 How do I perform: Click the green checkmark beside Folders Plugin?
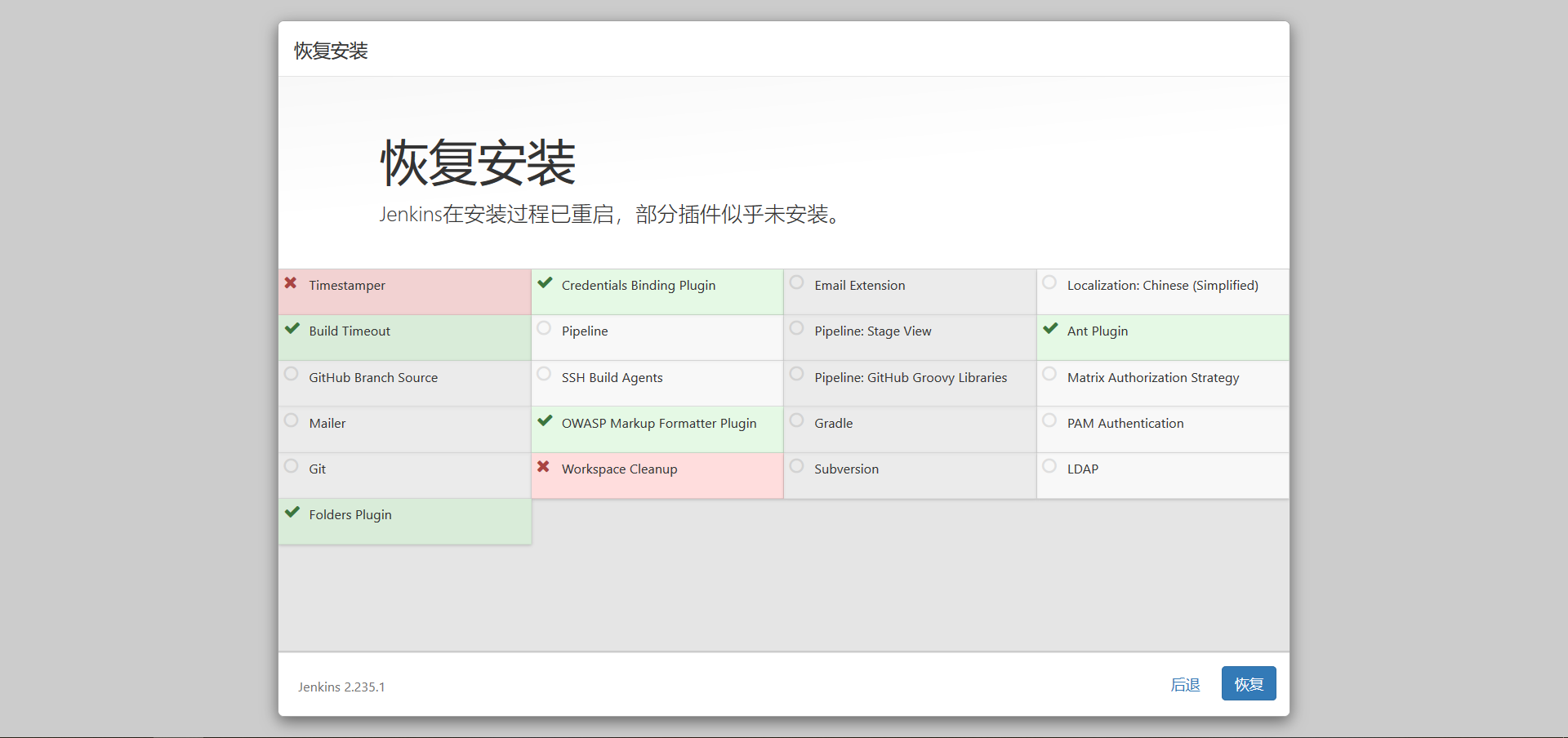[292, 513]
